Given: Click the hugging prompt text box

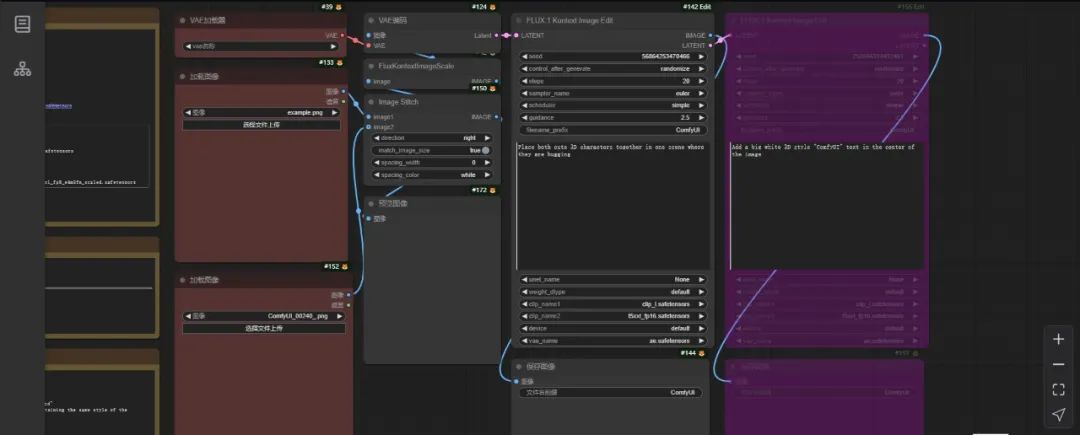Looking at the screenshot, I should (613, 205).
